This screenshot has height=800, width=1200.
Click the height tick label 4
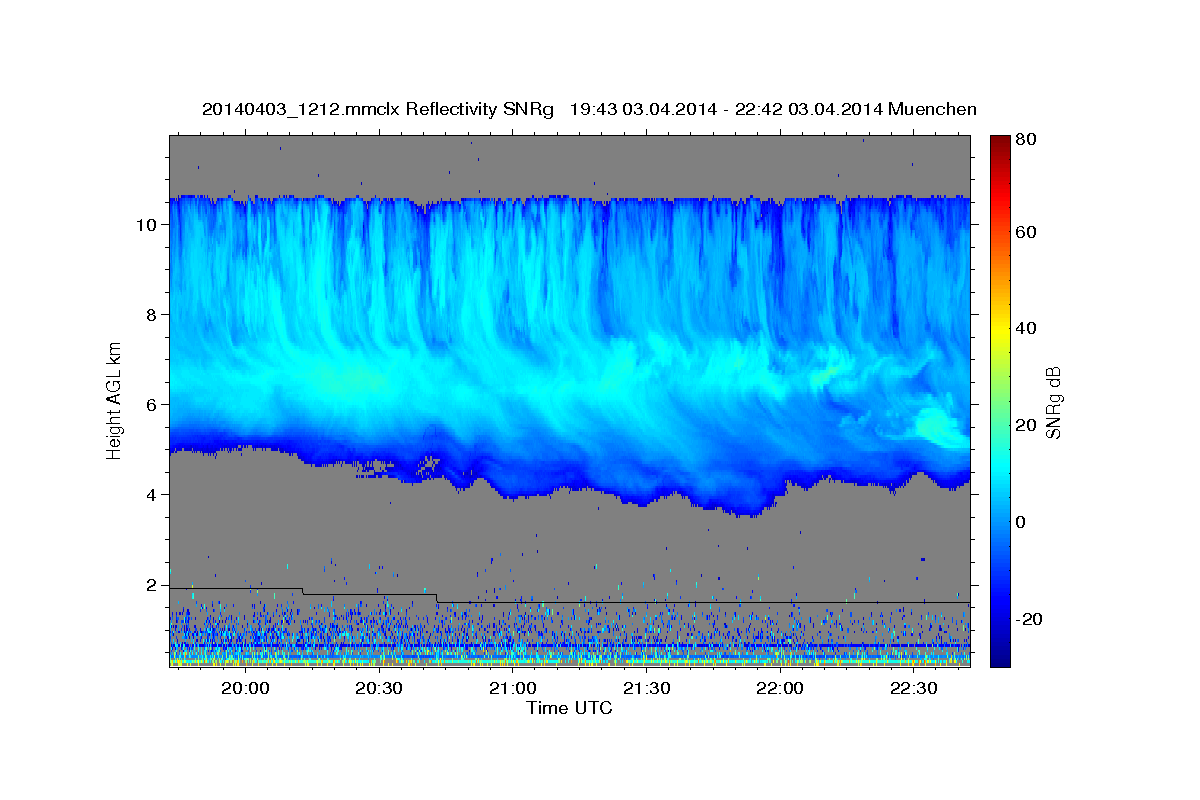[x=152, y=495]
